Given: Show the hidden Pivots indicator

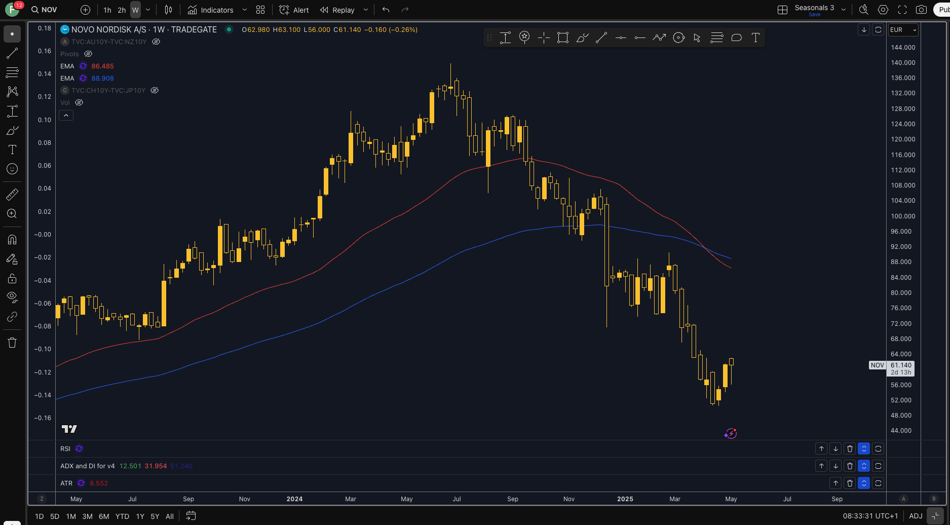Looking at the screenshot, I should (88, 54).
